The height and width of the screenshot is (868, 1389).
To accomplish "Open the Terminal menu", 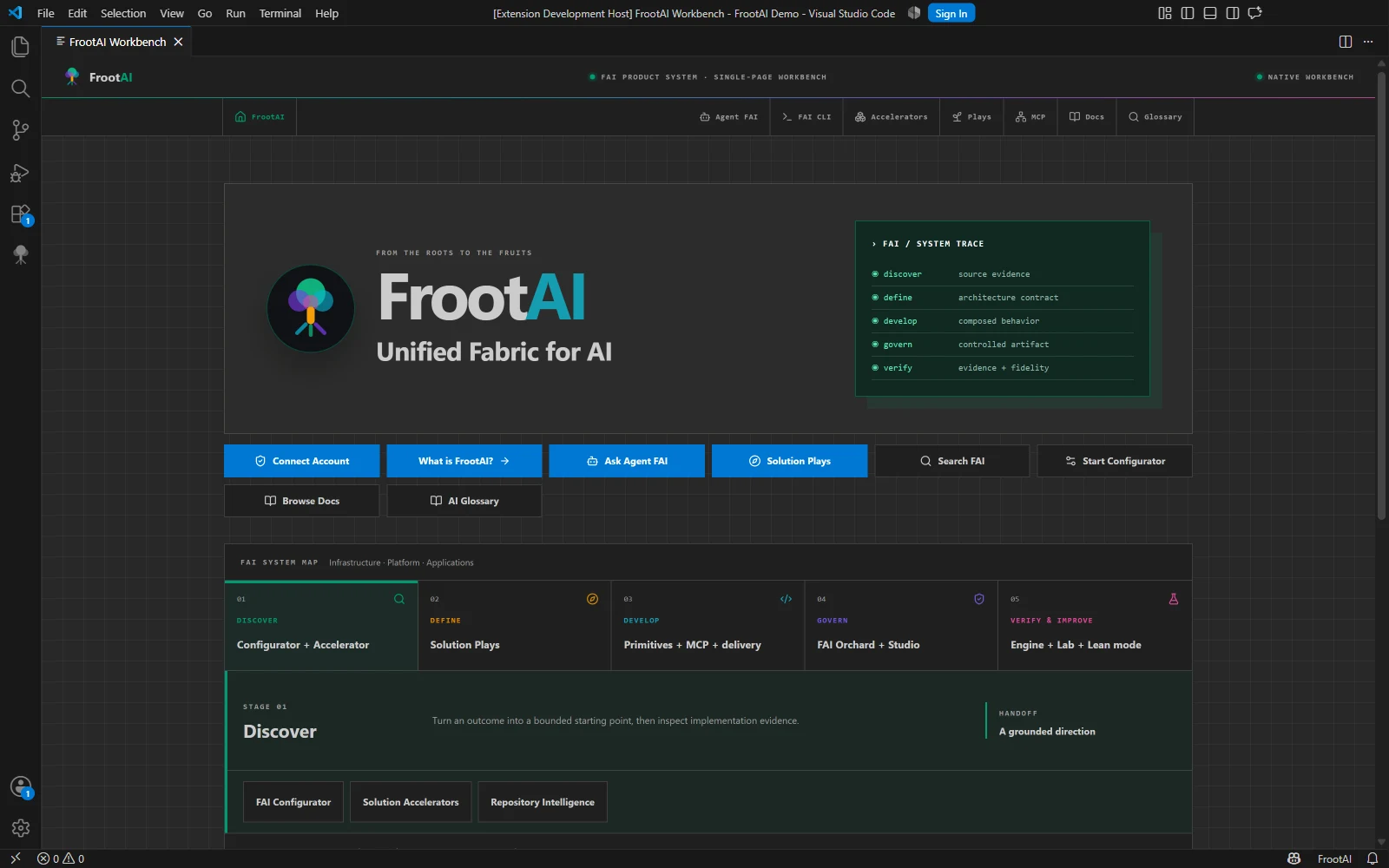I will (280, 13).
